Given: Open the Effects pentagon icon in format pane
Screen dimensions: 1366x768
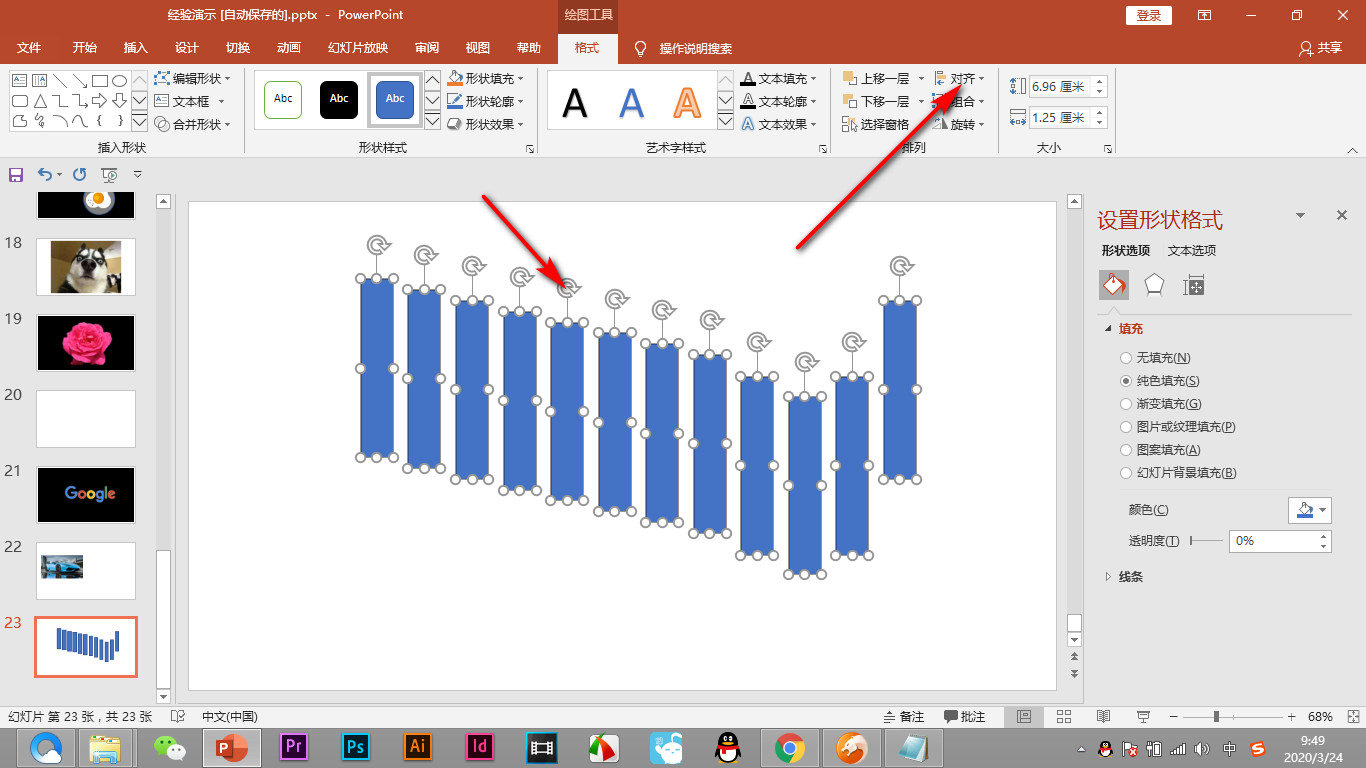Looking at the screenshot, I should point(1154,285).
